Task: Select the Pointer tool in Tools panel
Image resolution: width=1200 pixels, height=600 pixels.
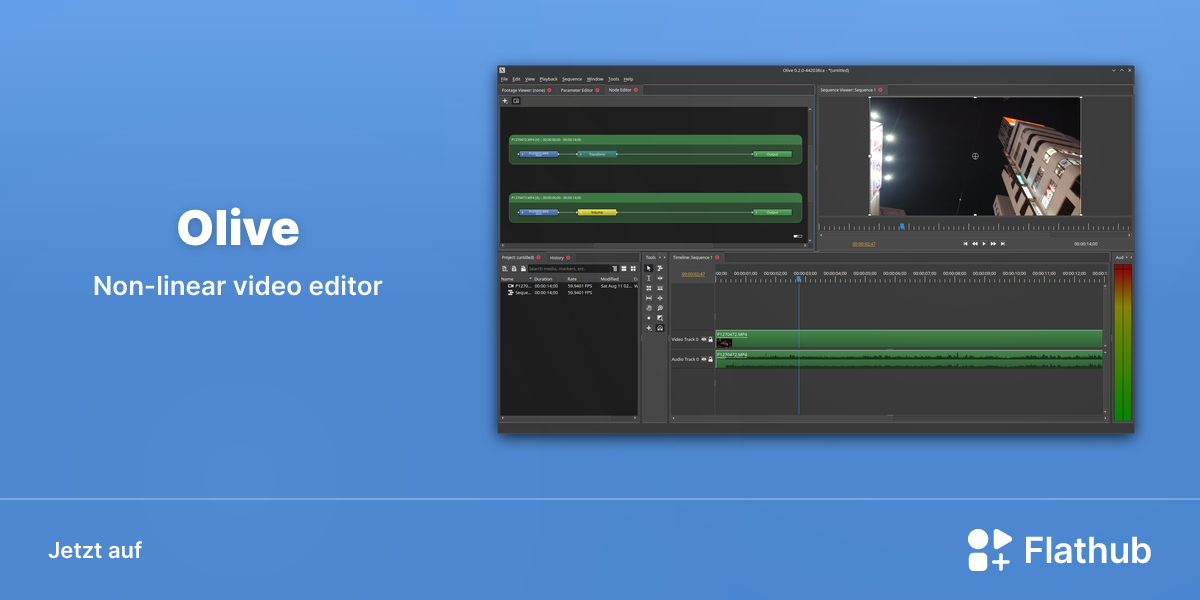Action: 649,268
